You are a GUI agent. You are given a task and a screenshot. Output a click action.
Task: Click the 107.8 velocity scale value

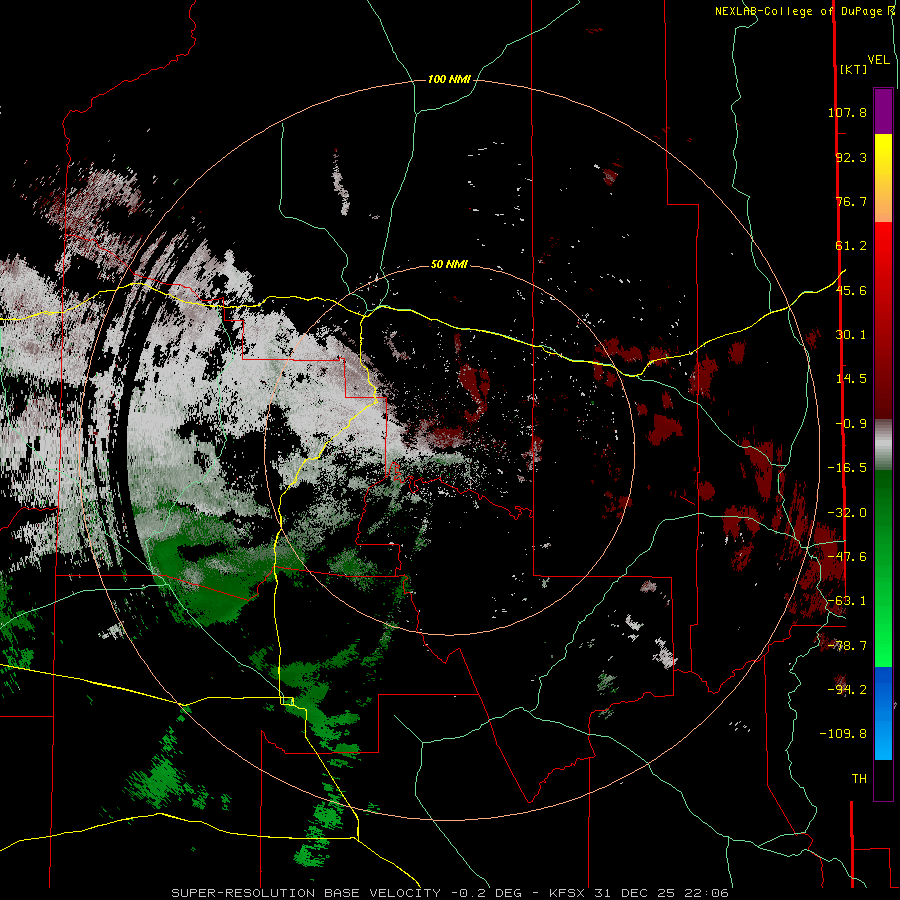tap(847, 112)
